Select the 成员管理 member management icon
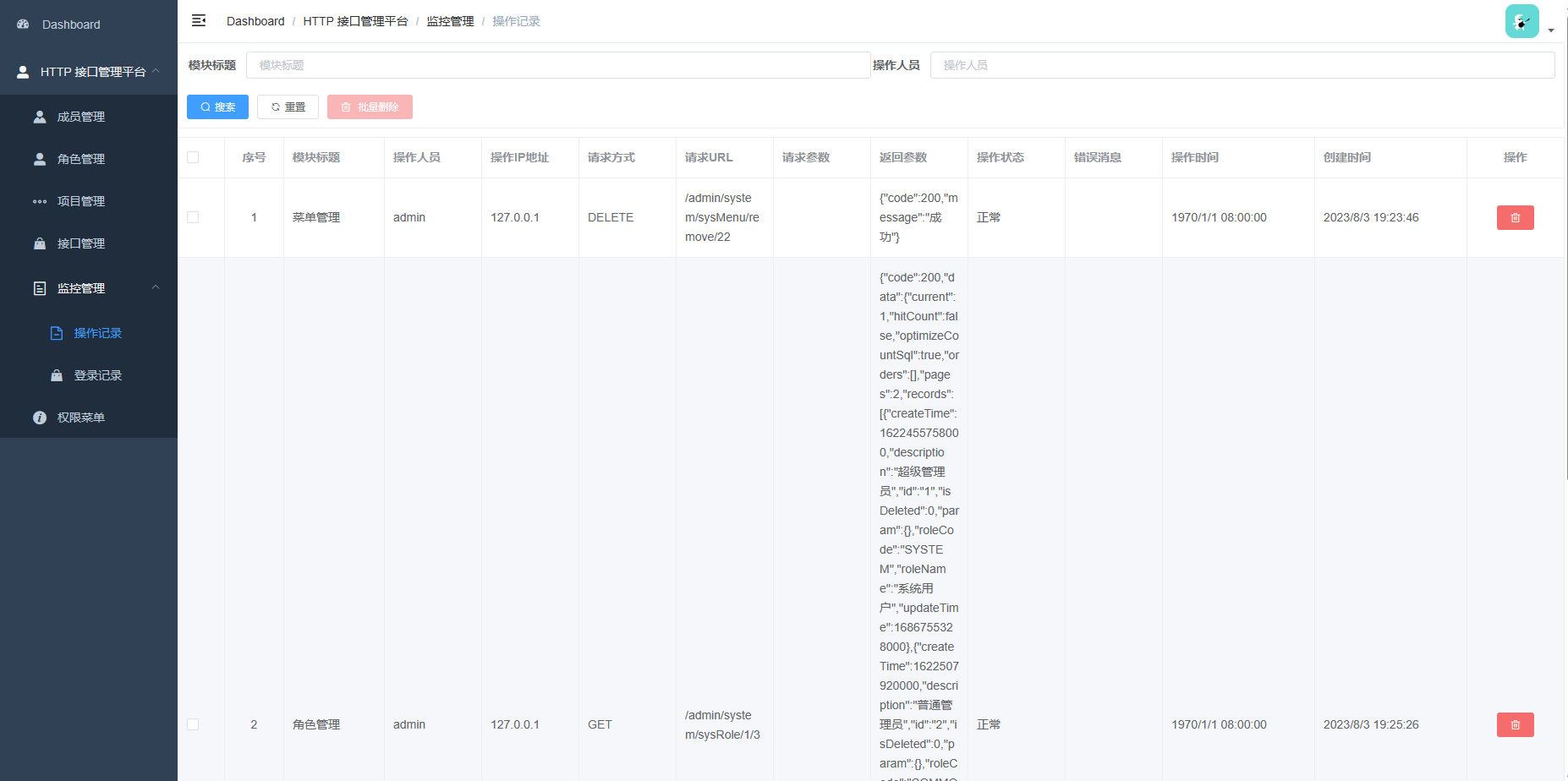The image size is (1568, 781). (x=39, y=116)
